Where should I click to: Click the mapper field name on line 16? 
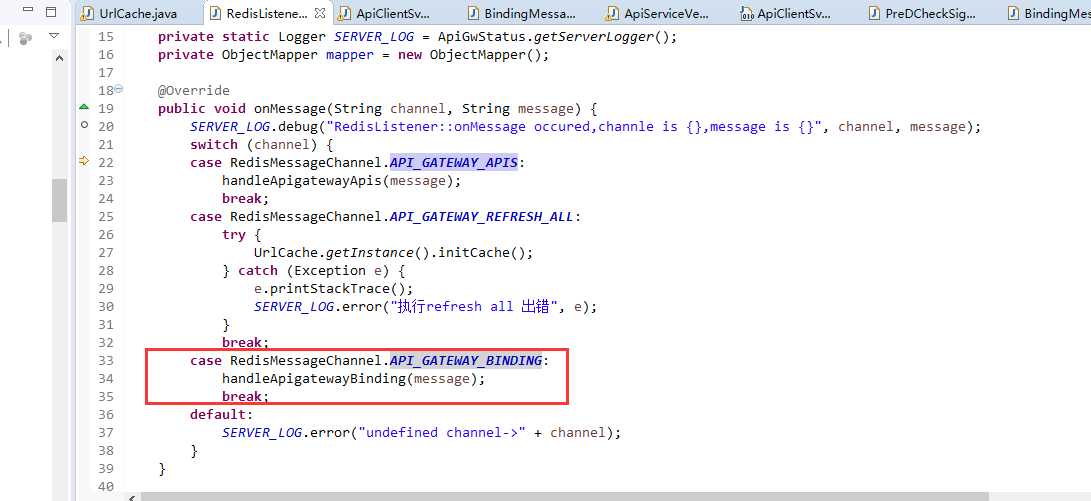[350, 55]
